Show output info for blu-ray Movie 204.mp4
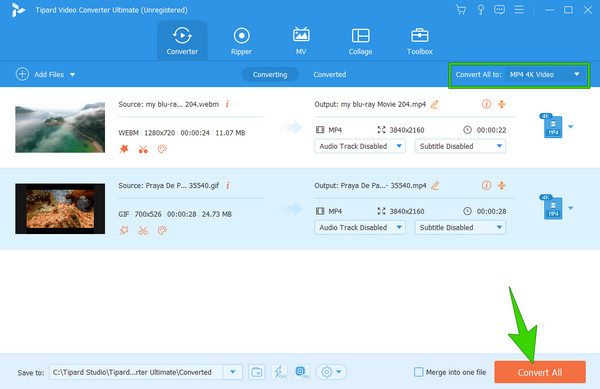This screenshot has width=600, height=389. [486, 104]
